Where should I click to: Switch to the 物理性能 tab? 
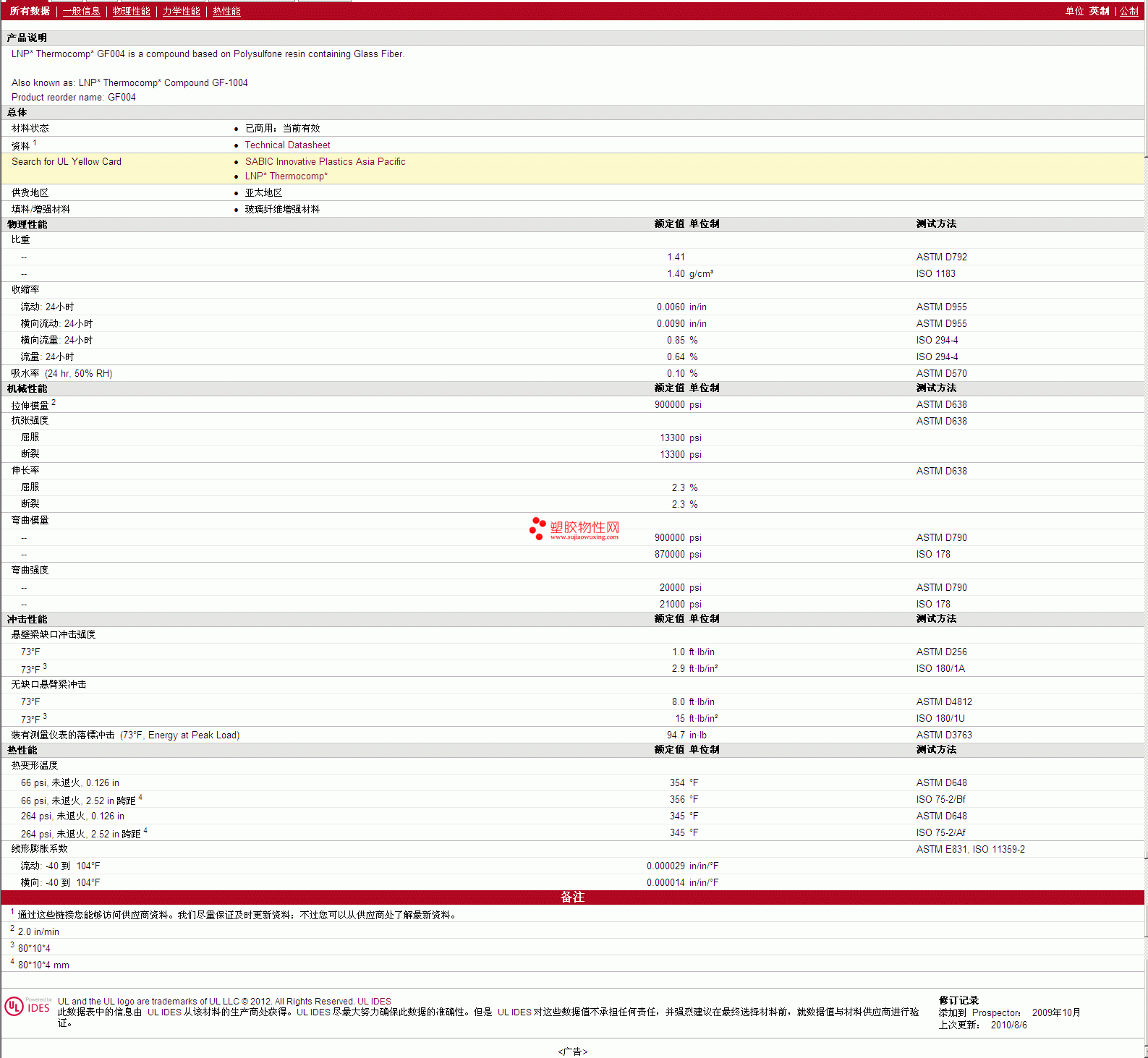click(x=132, y=12)
